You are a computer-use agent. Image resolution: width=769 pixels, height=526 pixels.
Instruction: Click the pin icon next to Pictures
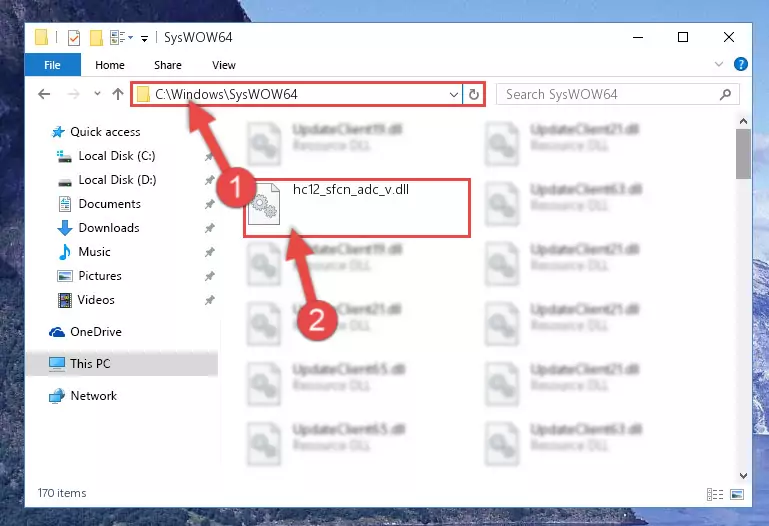(x=210, y=276)
